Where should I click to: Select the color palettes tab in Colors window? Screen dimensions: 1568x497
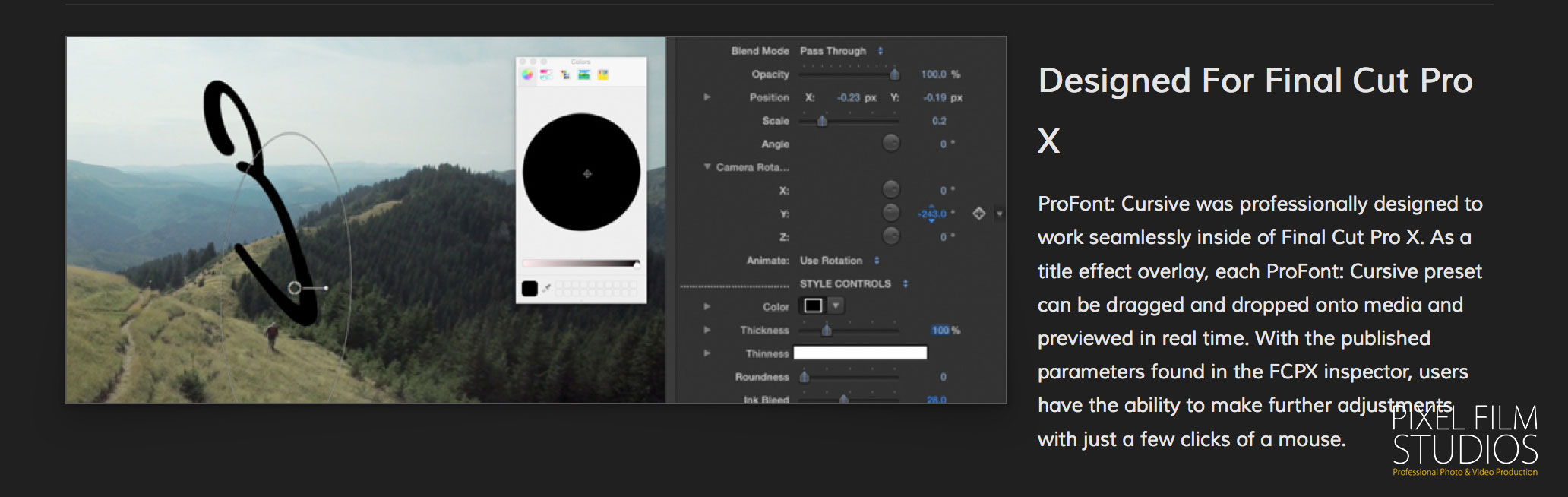click(565, 74)
